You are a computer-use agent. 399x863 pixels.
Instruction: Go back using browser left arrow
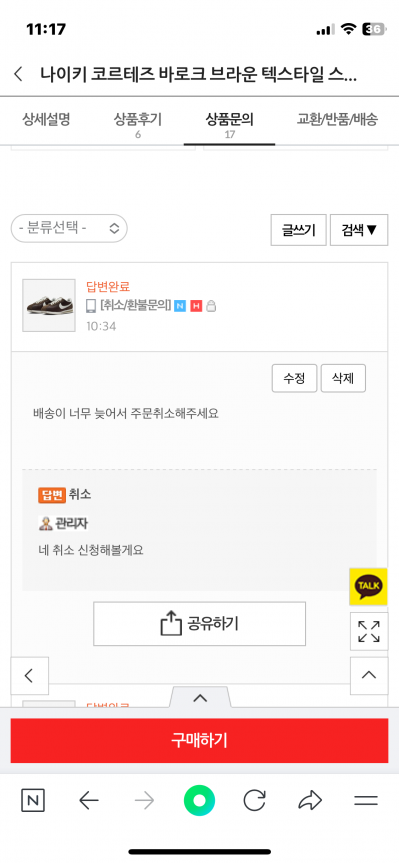pos(89,800)
